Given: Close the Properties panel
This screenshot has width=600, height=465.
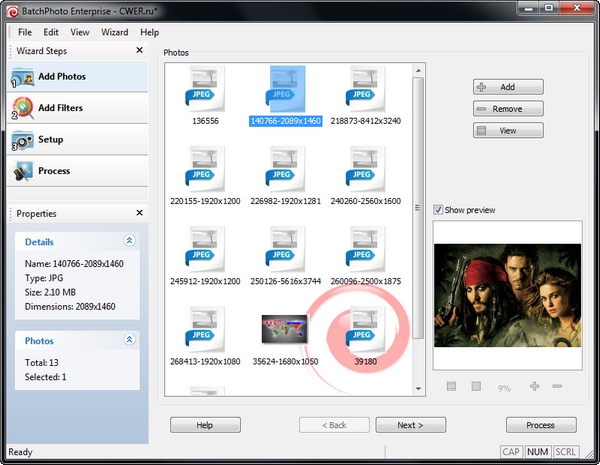Looking at the screenshot, I should tap(139, 213).
